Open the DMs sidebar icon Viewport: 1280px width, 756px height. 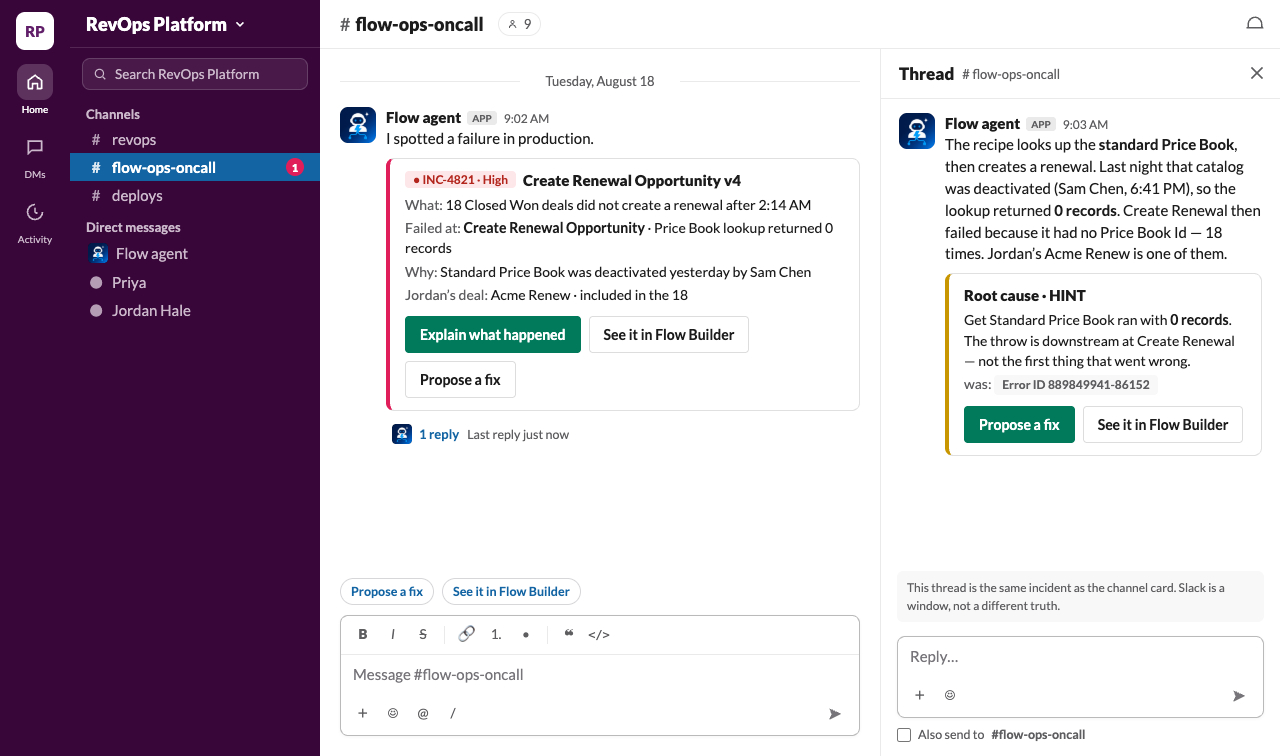pos(35,148)
